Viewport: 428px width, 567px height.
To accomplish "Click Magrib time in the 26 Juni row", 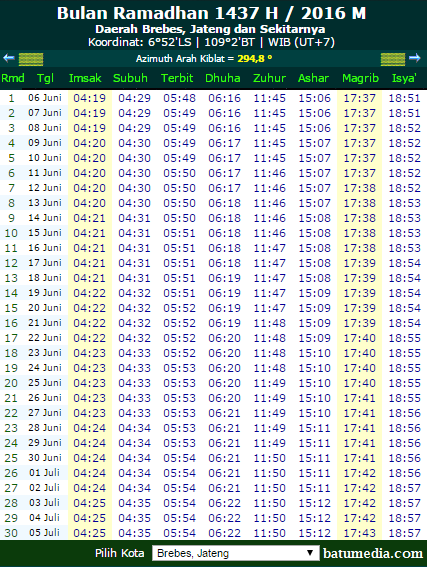I will (x=360, y=398).
